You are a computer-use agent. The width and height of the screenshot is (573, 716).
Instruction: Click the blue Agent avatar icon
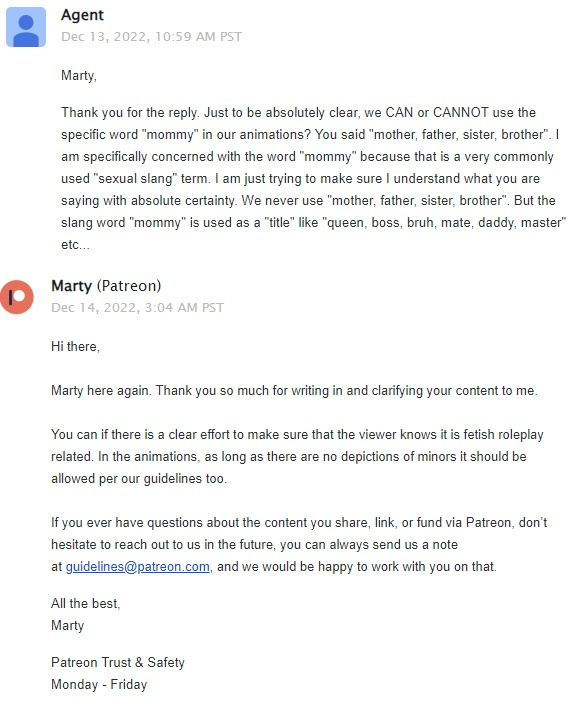point(26,27)
